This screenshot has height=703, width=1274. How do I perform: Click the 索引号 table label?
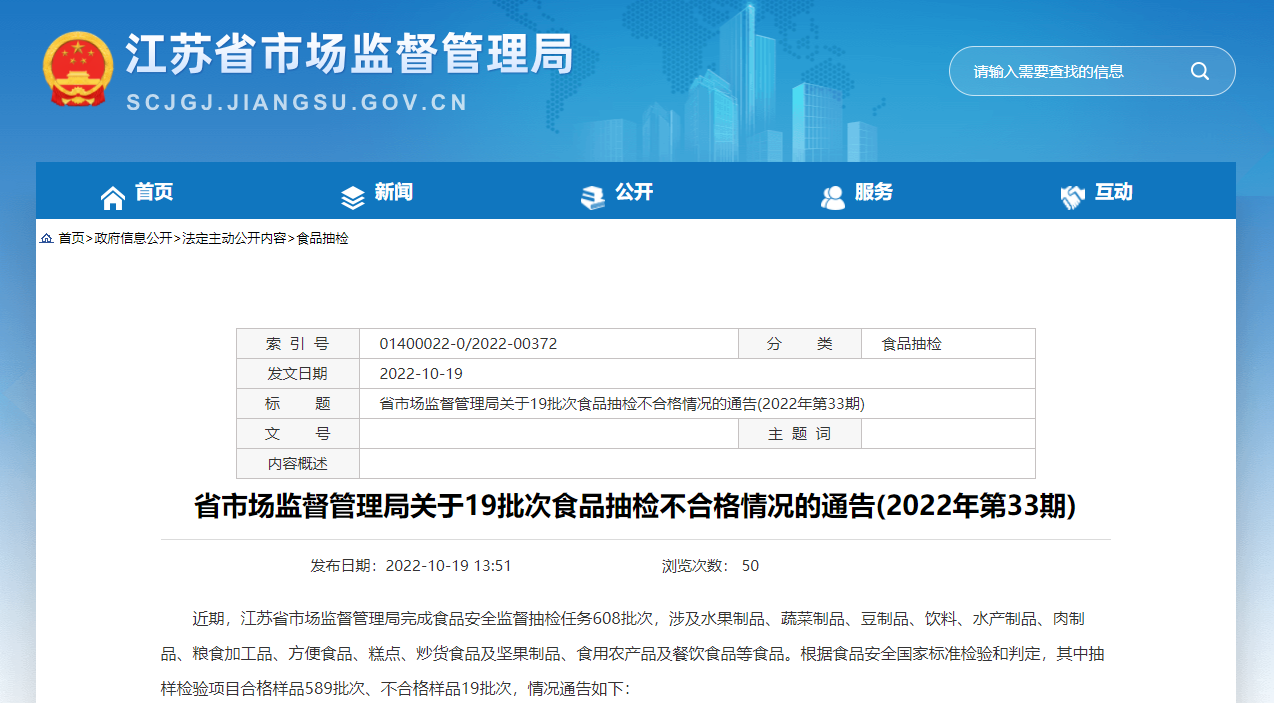(297, 344)
